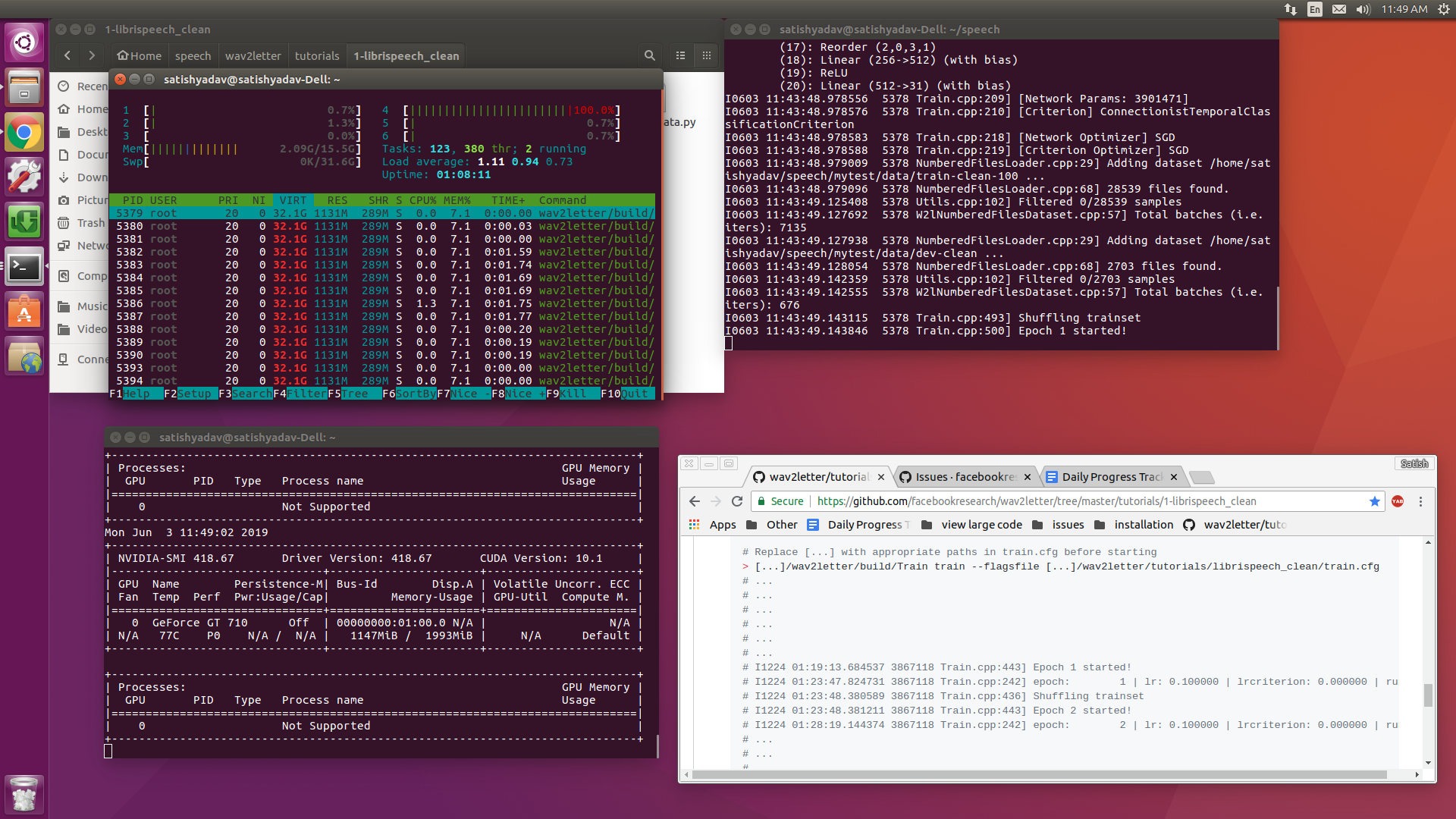Select the wav2letter breadcrumb in the file manager
The height and width of the screenshot is (819, 1456).
click(253, 55)
